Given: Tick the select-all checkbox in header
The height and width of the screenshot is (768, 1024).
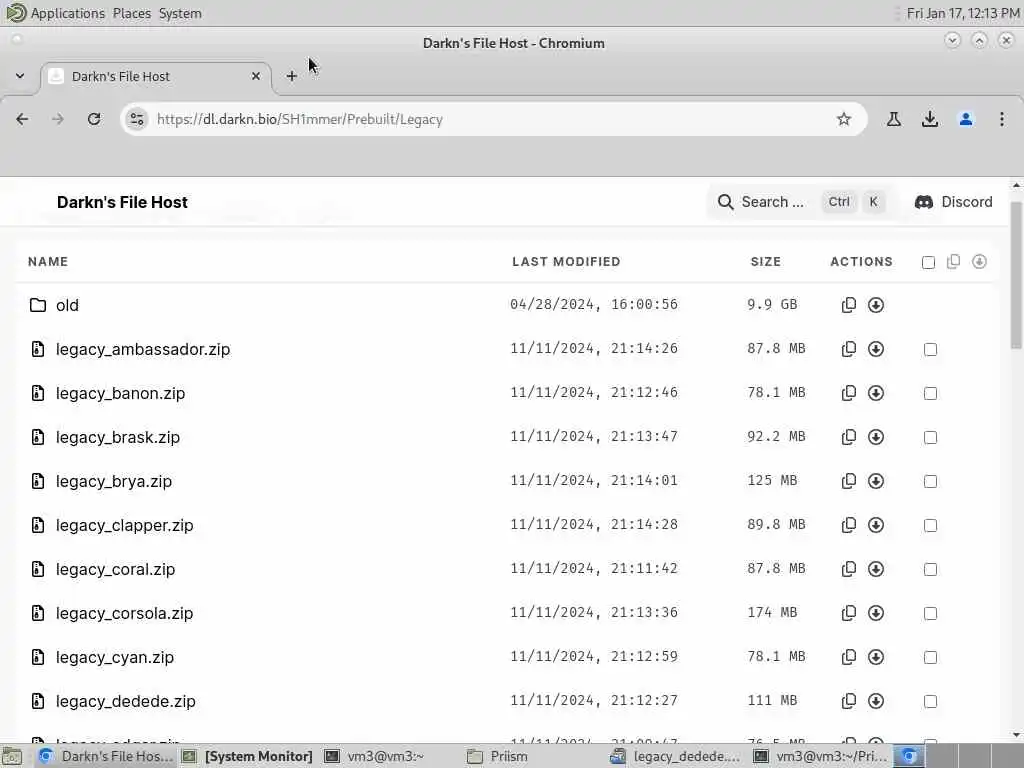Looking at the screenshot, I should (928, 263).
